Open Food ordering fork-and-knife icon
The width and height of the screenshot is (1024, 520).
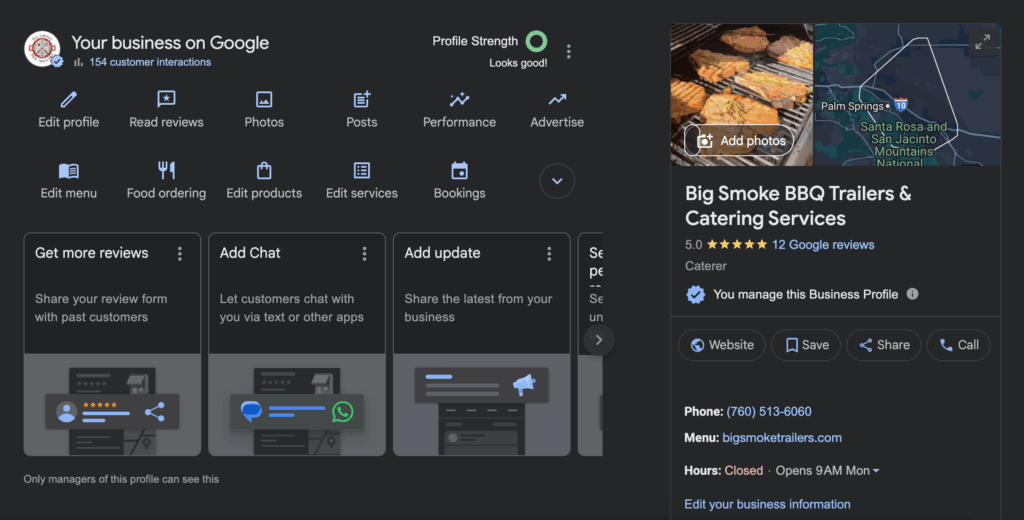[166, 171]
